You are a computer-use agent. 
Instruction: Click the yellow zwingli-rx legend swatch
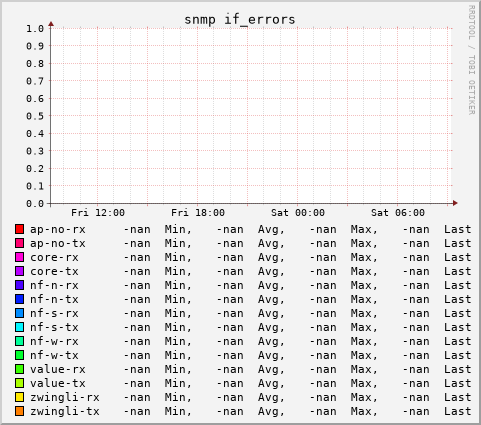(19, 397)
